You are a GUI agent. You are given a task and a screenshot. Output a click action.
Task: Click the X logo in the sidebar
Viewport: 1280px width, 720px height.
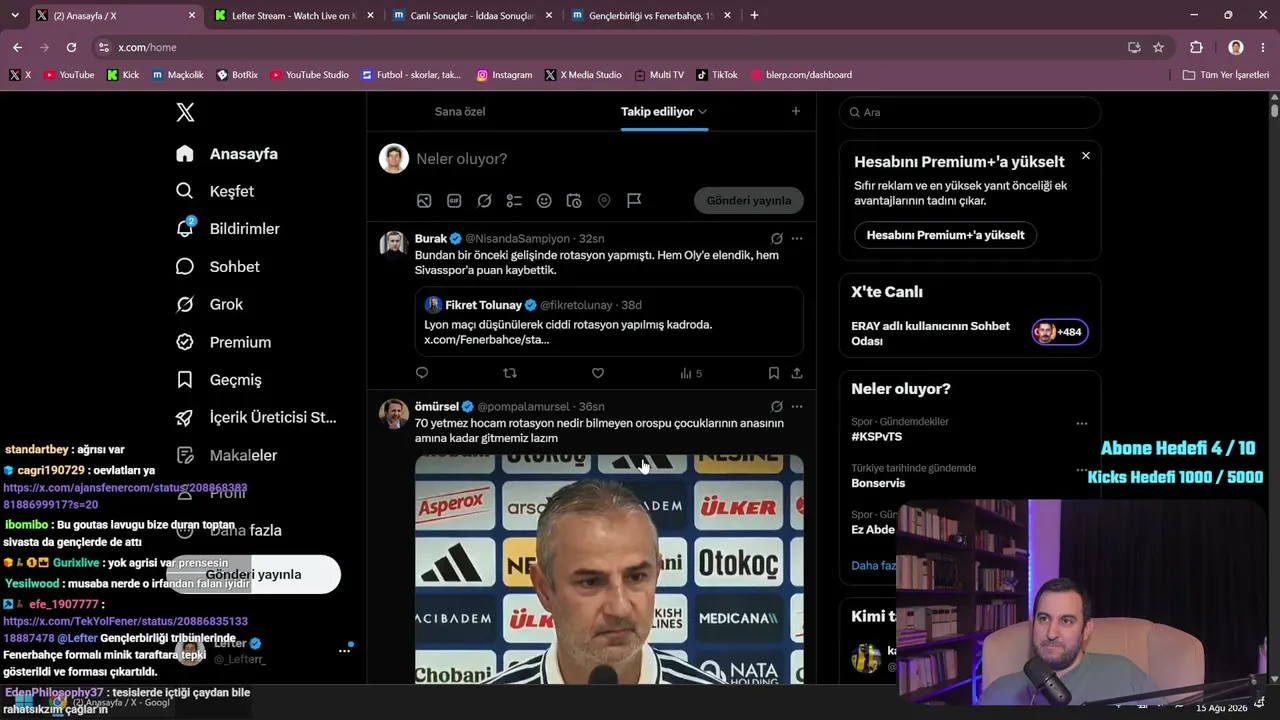(x=185, y=112)
